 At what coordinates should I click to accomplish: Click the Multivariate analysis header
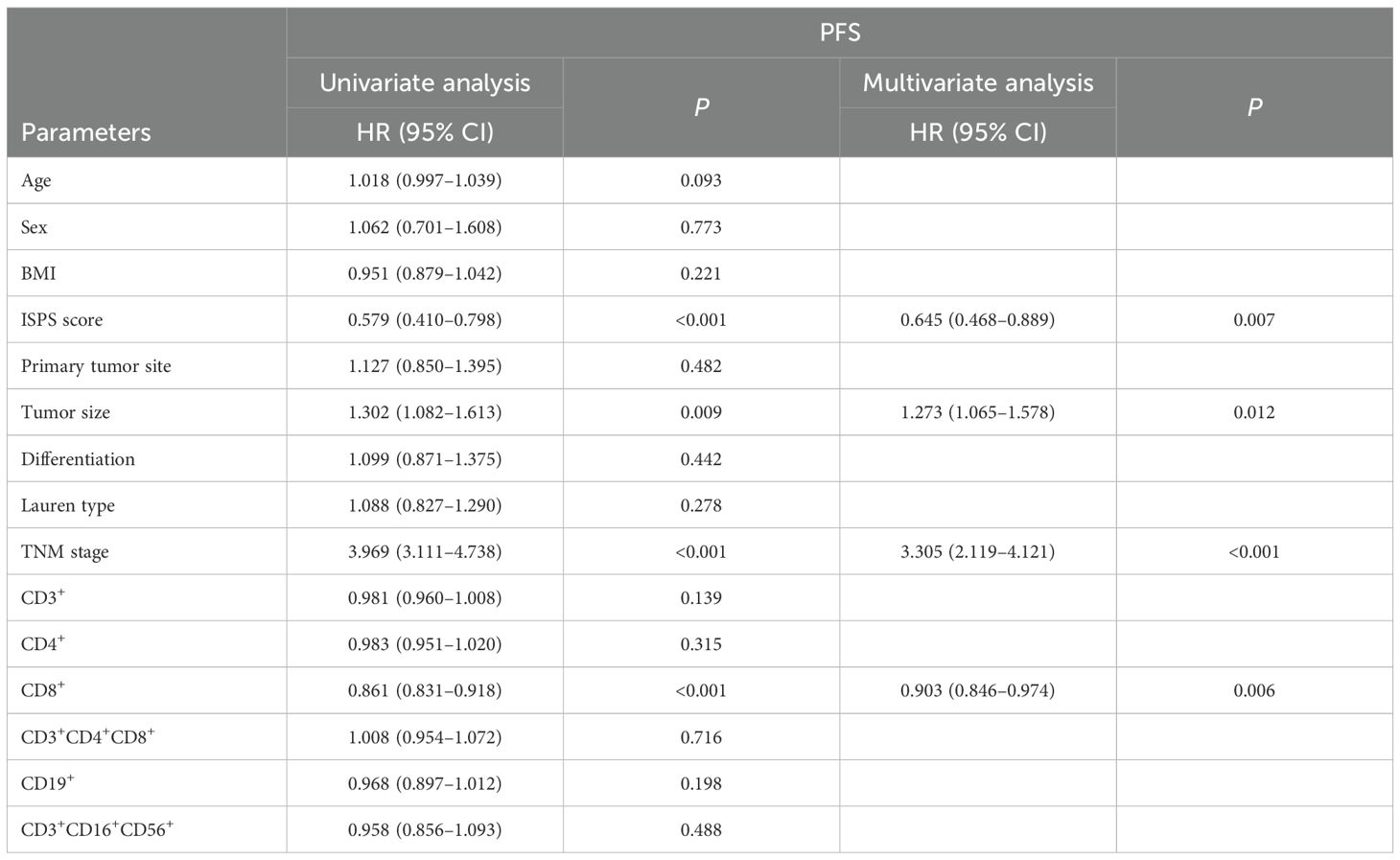tap(977, 83)
